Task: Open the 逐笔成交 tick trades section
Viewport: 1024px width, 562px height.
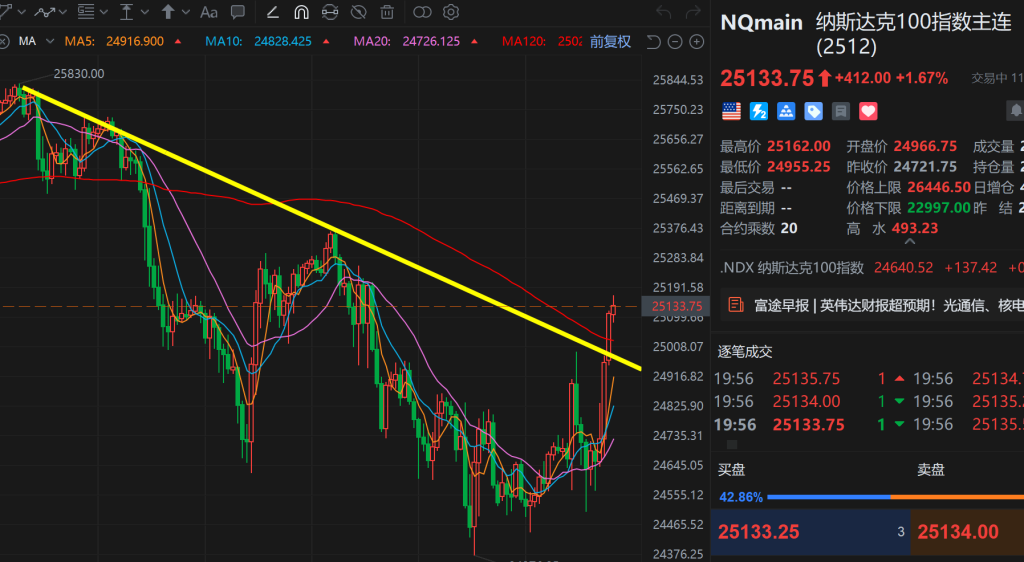Action: pyautogui.click(x=745, y=351)
